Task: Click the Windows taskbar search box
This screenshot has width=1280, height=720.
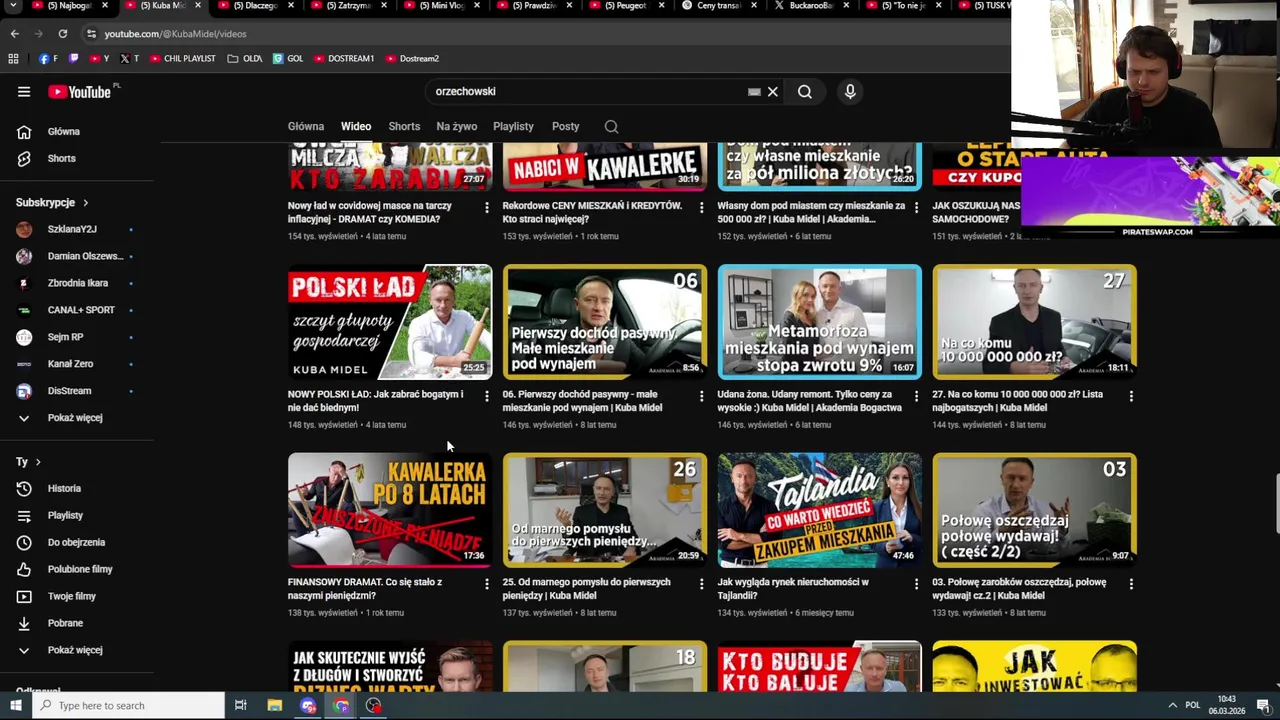Action: pyautogui.click(x=129, y=706)
